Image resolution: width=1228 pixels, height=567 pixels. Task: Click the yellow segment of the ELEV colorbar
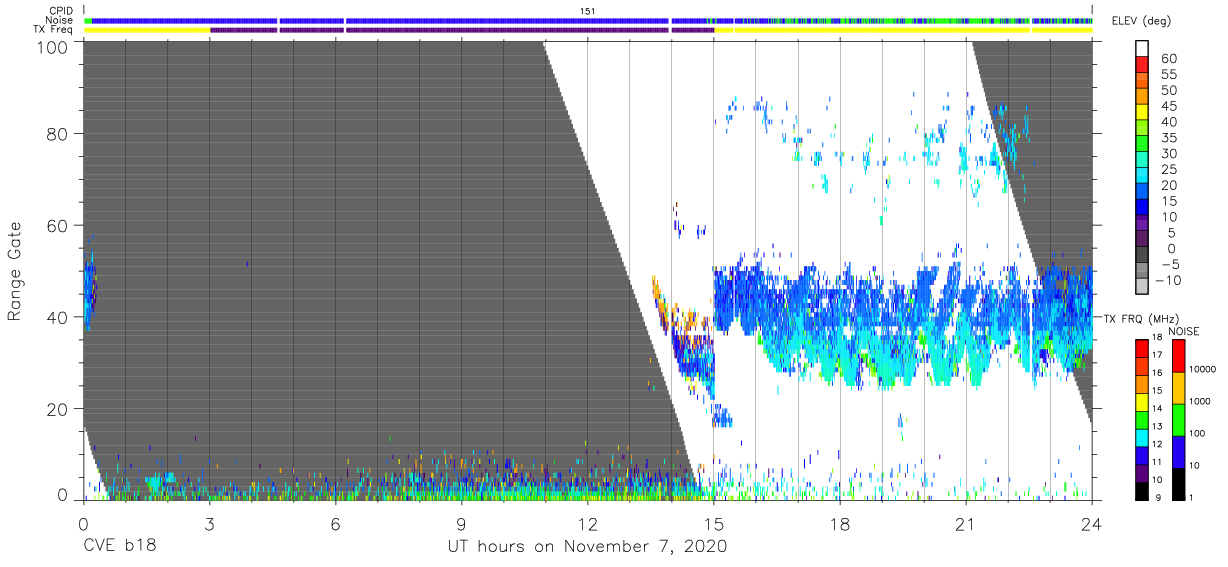tap(1143, 113)
